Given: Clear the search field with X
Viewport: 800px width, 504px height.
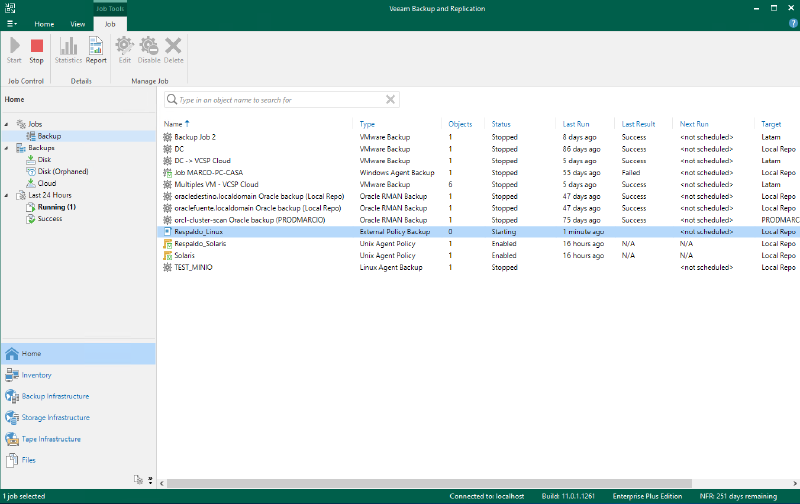Looking at the screenshot, I should point(390,99).
